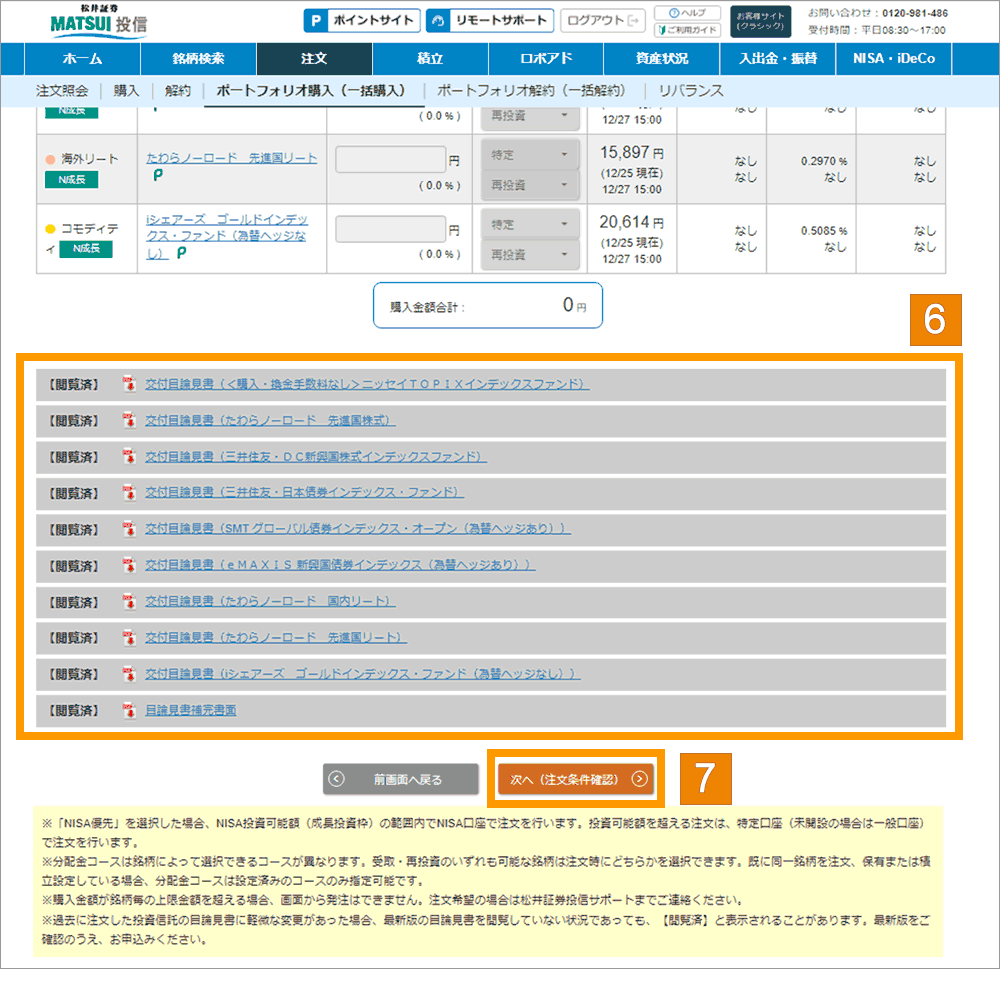The height and width of the screenshot is (1005, 1000).
Task: Open the たわらノーロード 先進国リート fund link
Action: (x=231, y=158)
